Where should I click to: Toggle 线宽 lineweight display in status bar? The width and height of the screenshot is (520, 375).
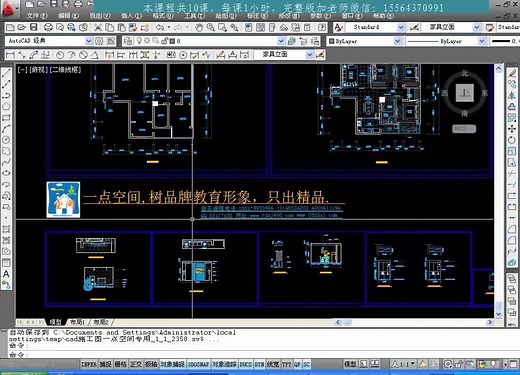tap(273, 364)
